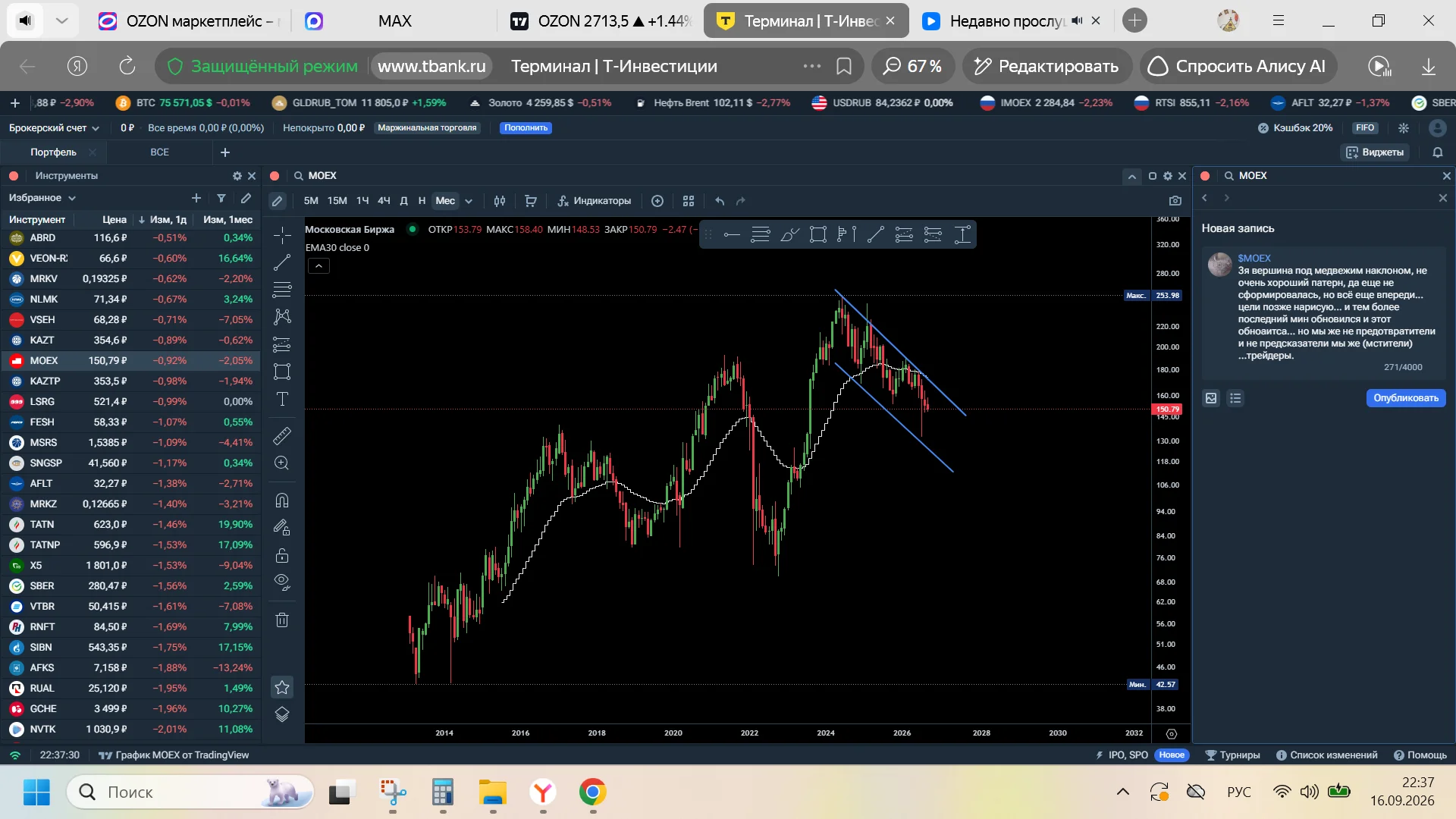Click the red link-group dot in right MOEX panel
This screenshot has height=819, width=1456.
click(x=1205, y=176)
